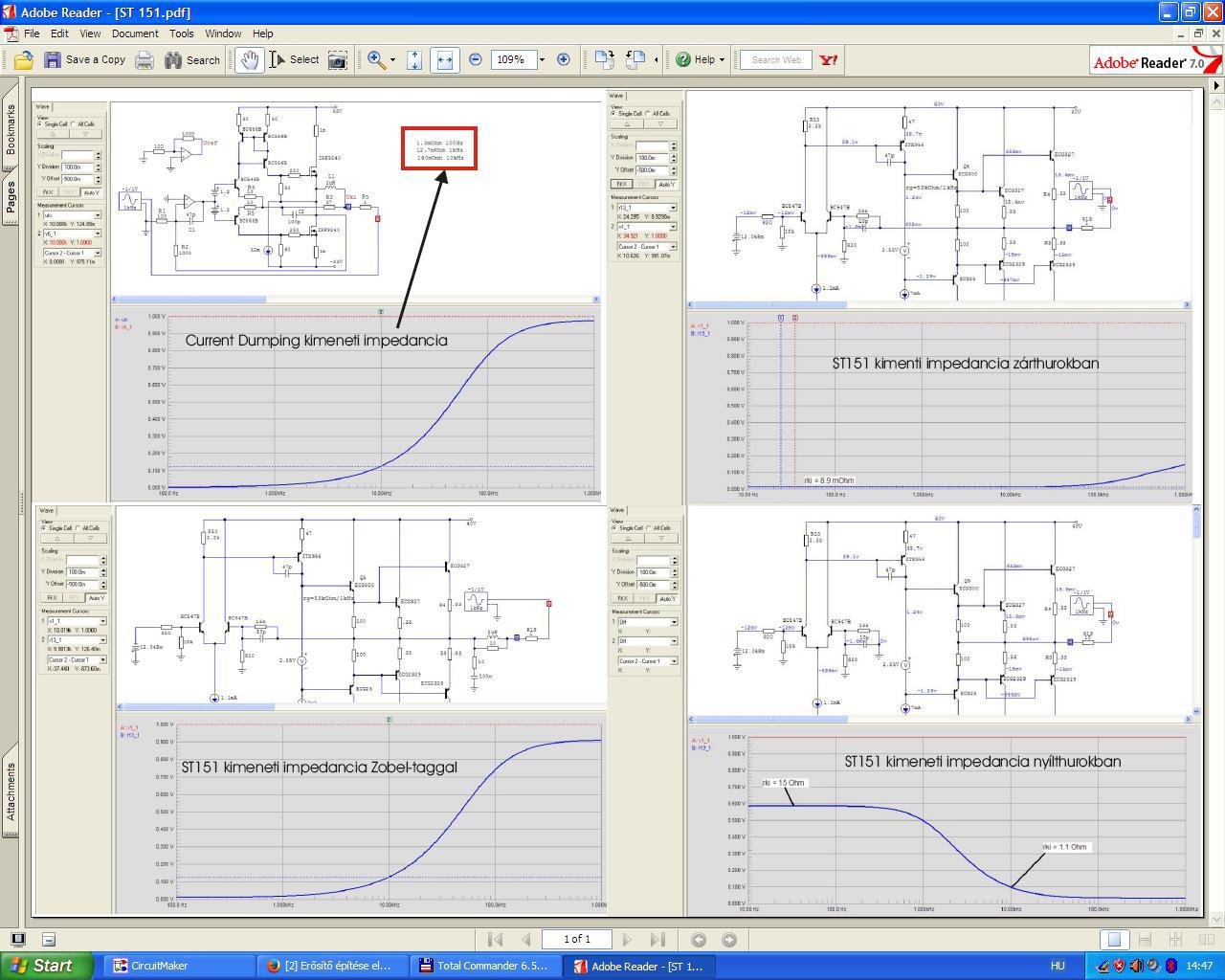Click the page number field '1 of 1'
The height and width of the screenshot is (980, 1225).
click(x=576, y=940)
